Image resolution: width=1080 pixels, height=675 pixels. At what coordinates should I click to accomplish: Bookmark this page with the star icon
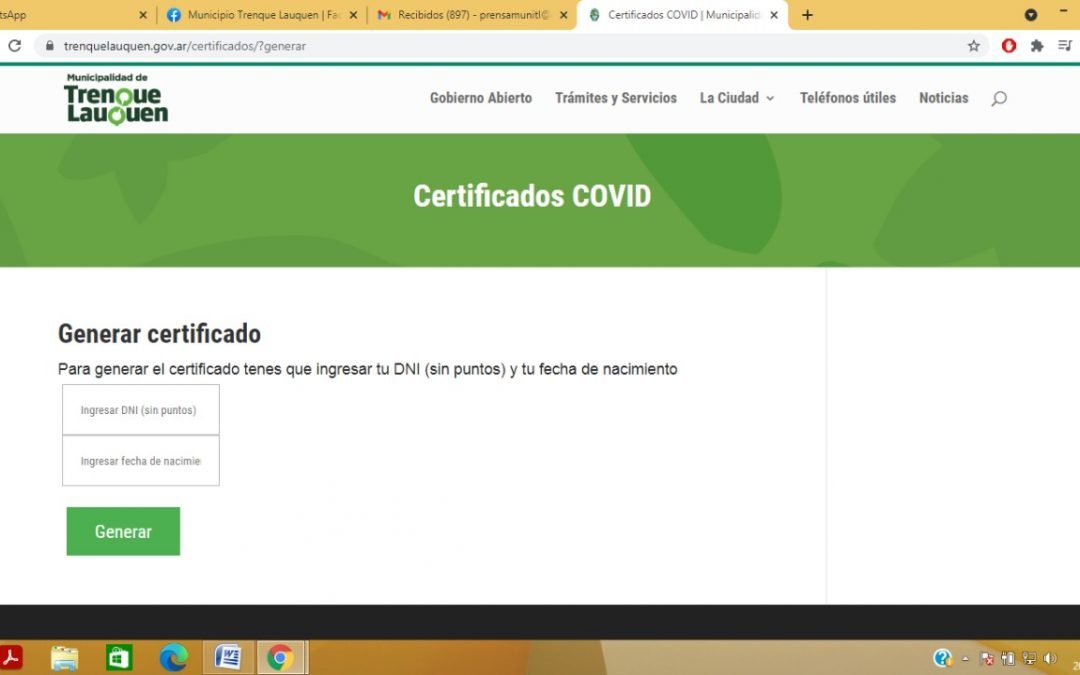pos(973,46)
